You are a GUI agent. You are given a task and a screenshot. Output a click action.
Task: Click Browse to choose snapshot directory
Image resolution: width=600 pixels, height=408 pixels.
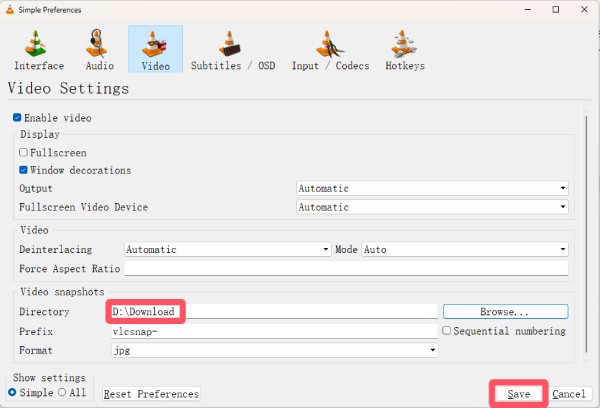click(505, 312)
